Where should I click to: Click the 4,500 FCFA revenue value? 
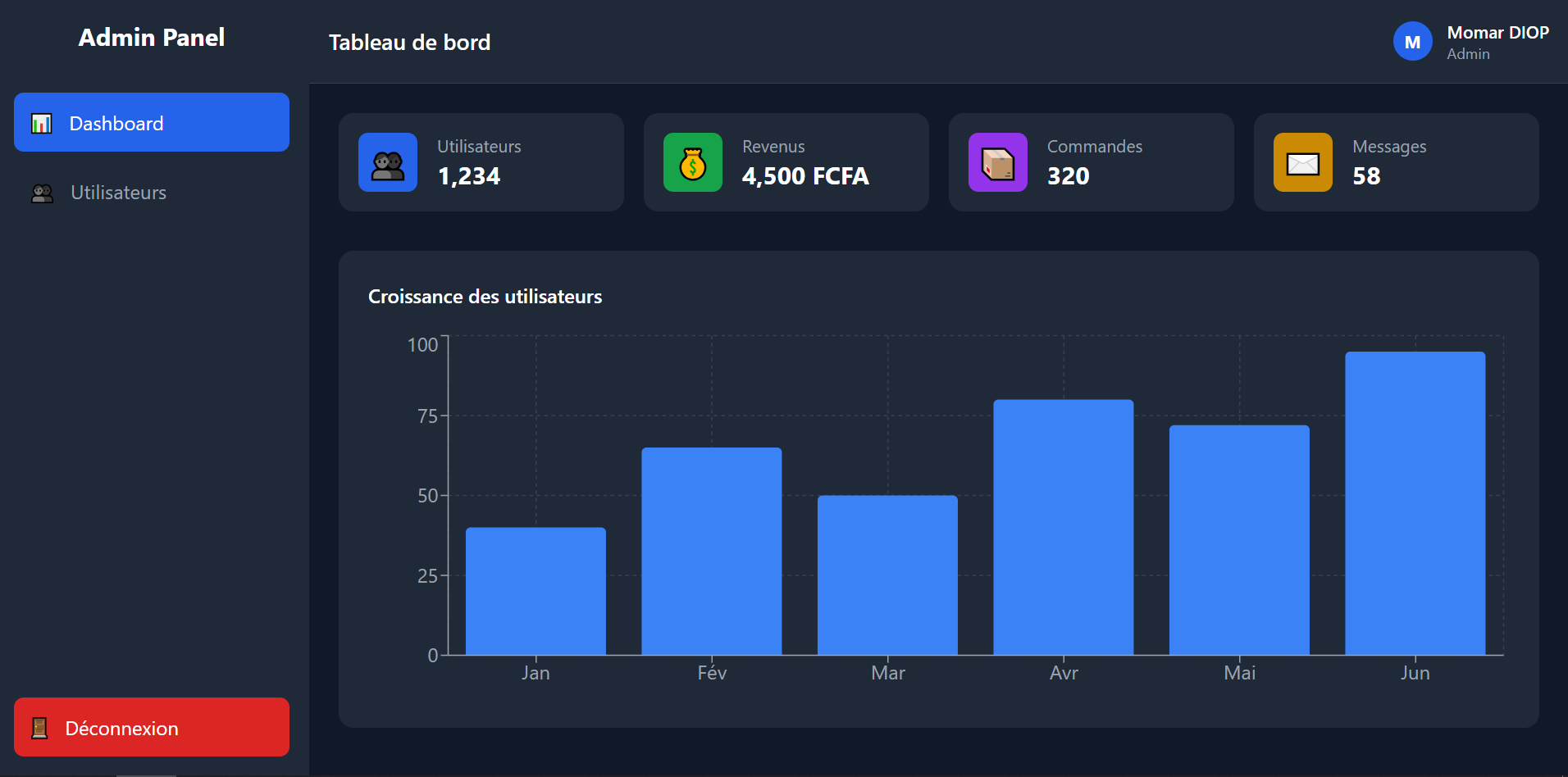[805, 176]
